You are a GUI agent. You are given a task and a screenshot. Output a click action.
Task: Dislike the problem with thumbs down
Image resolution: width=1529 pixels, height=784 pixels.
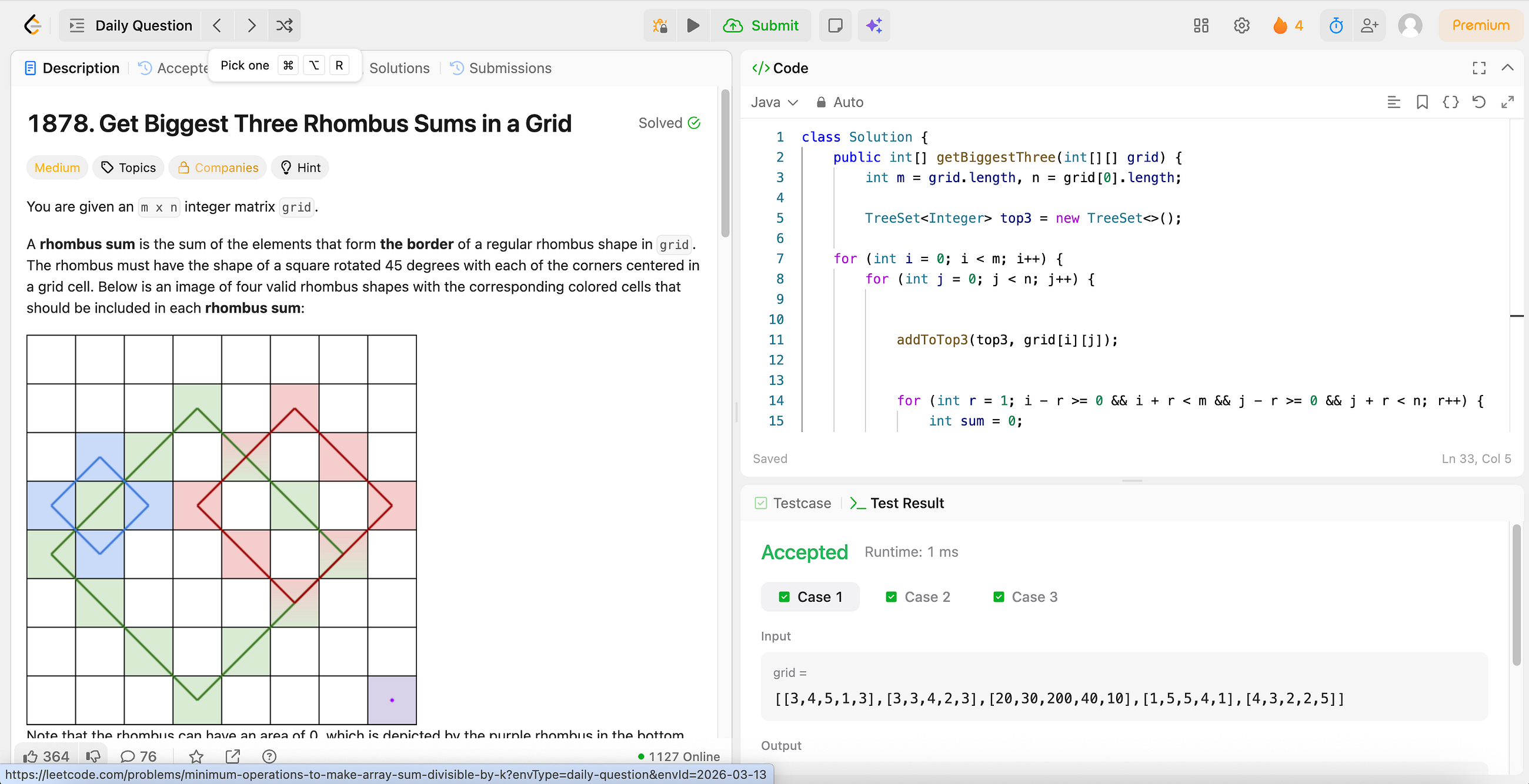pos(92,756)
